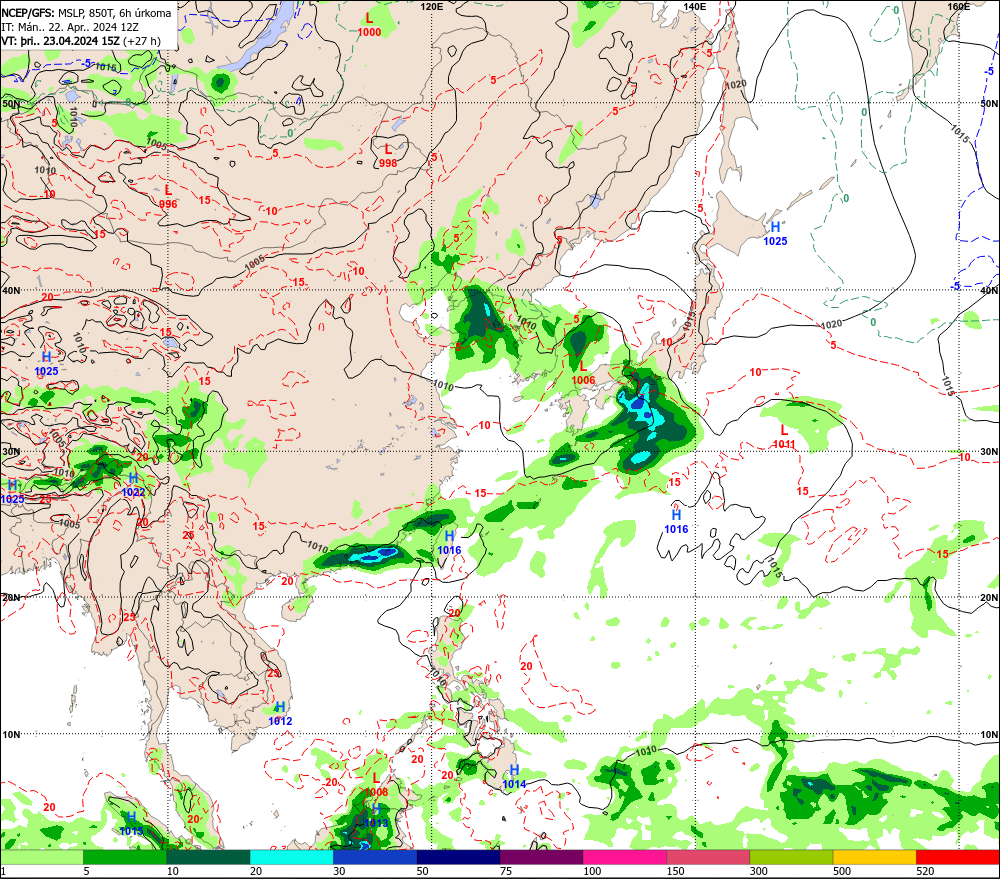Click the legend value '520'
The width and height of the screenshot is (1000, 879).
click(x=925, y=871)
